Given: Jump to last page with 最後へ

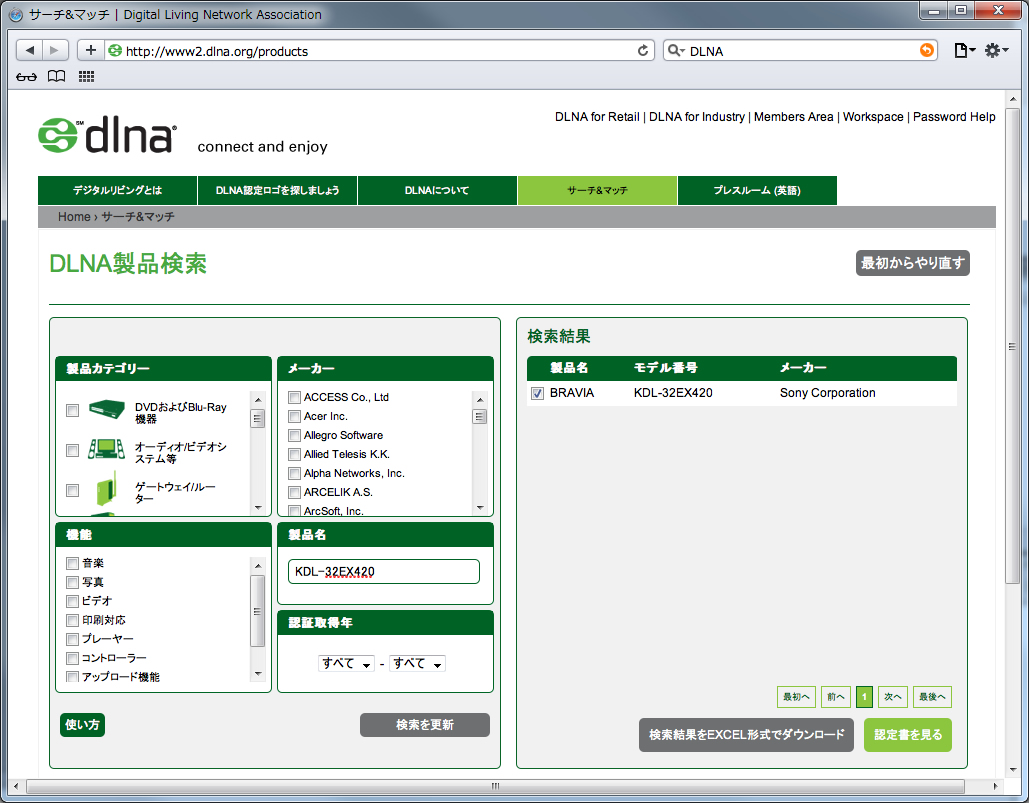Looking at the screenshot, I should click(x=933, y=697).
